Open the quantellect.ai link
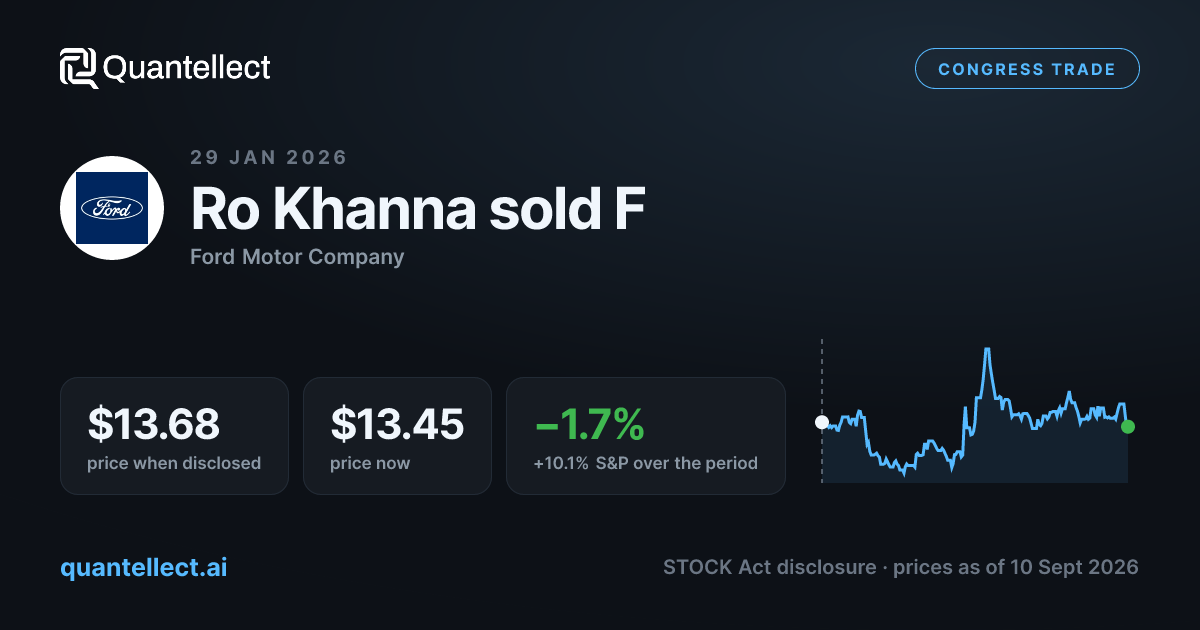 [x=144, y=568]
